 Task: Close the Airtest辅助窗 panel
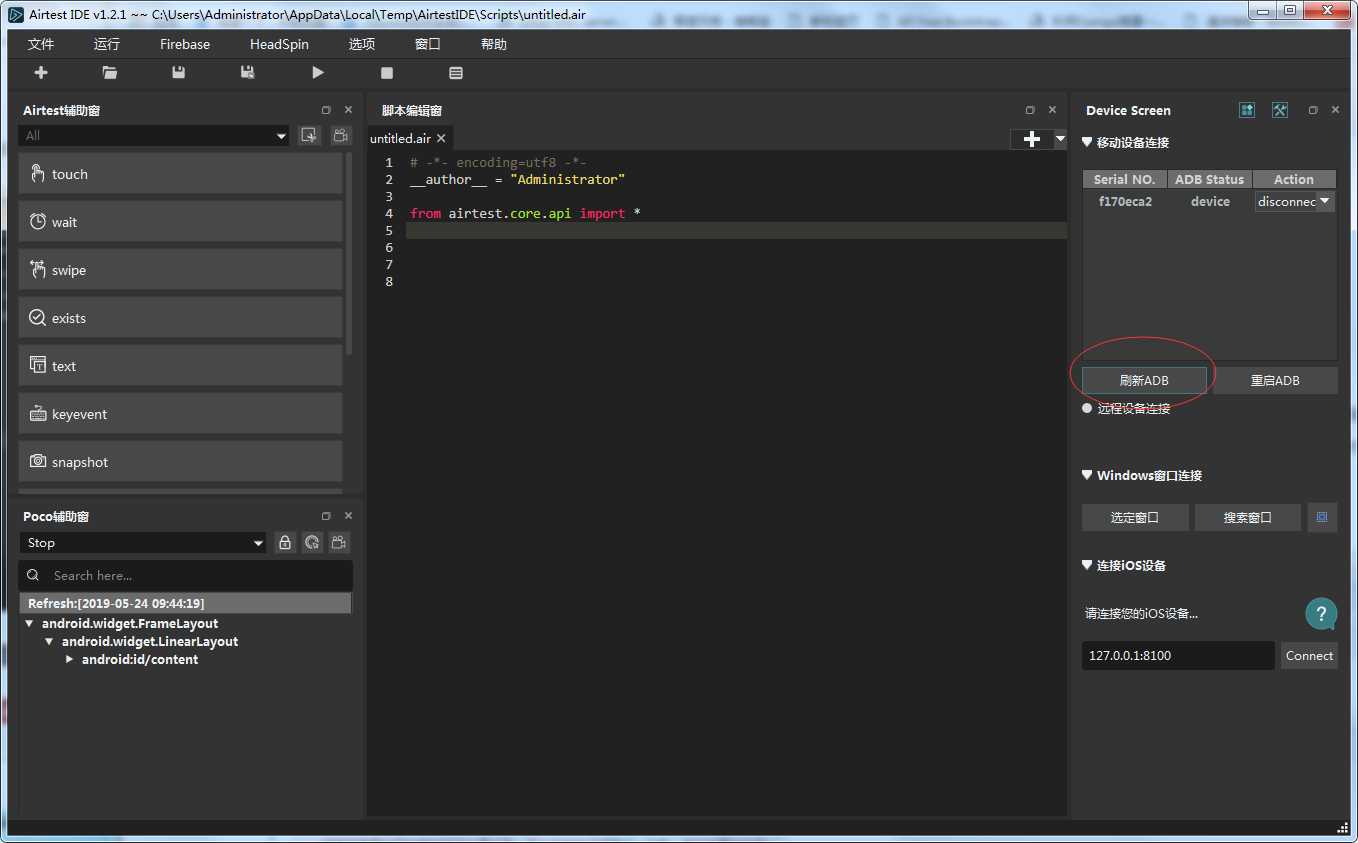[x=348, y=110]
